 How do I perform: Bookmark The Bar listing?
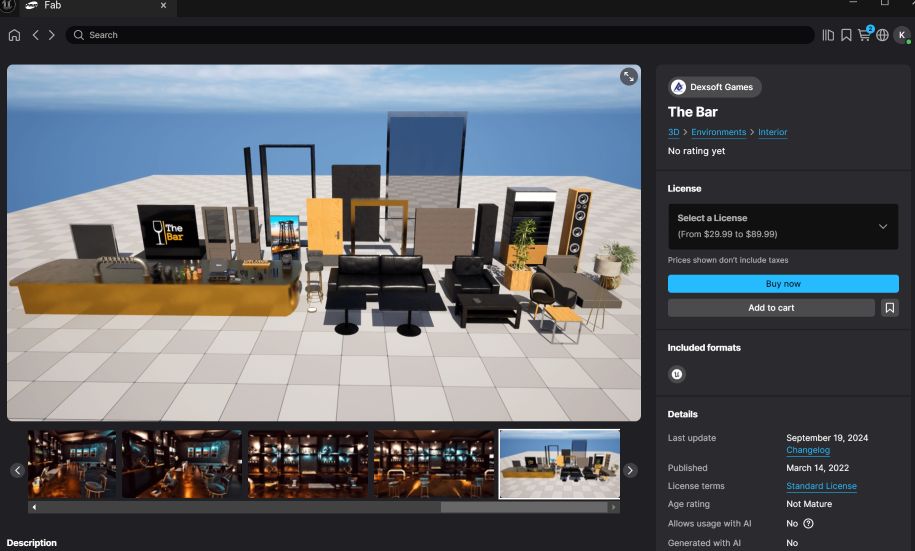[x=889, y=308]
